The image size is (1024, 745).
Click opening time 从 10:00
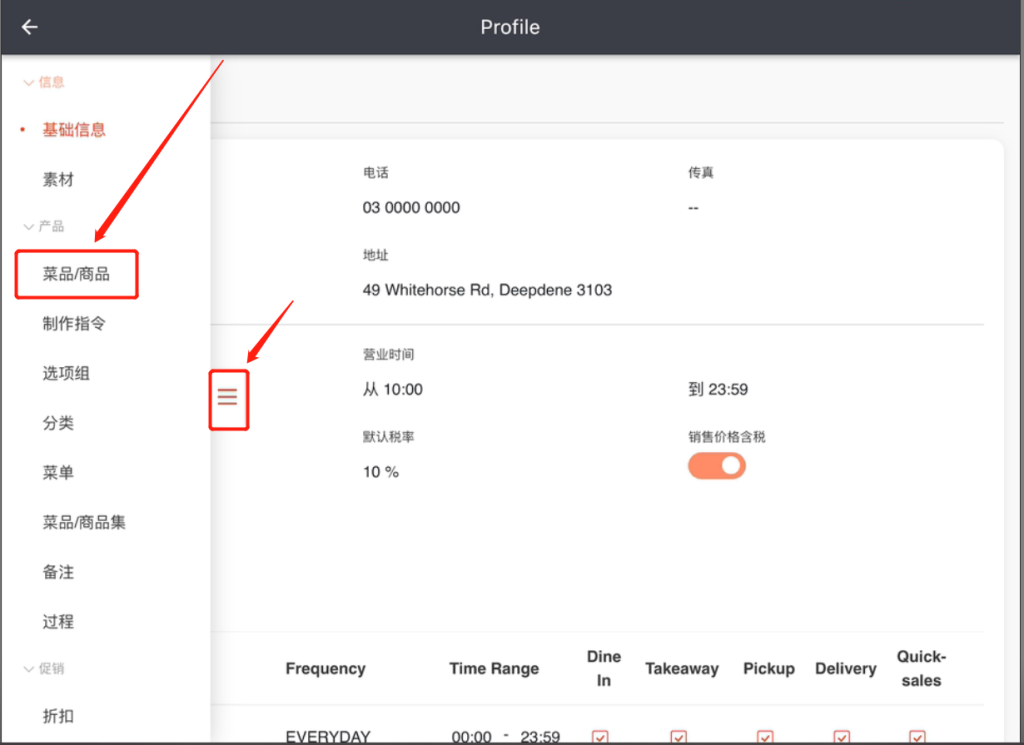click(x=392, y=390)
